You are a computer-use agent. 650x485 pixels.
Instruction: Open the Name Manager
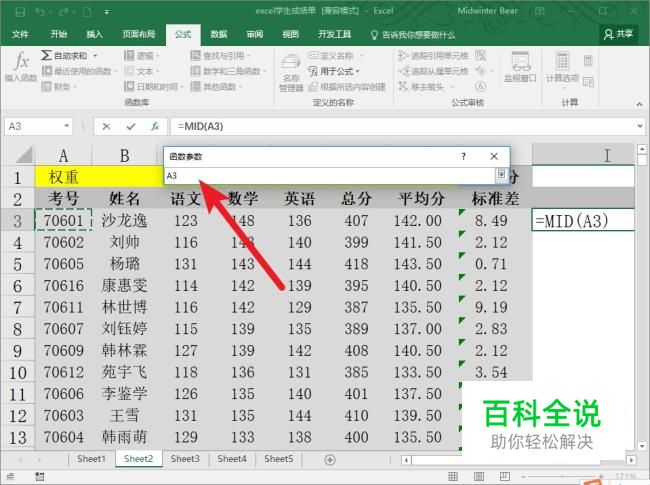pyautogui.click(x=291, y=73)
